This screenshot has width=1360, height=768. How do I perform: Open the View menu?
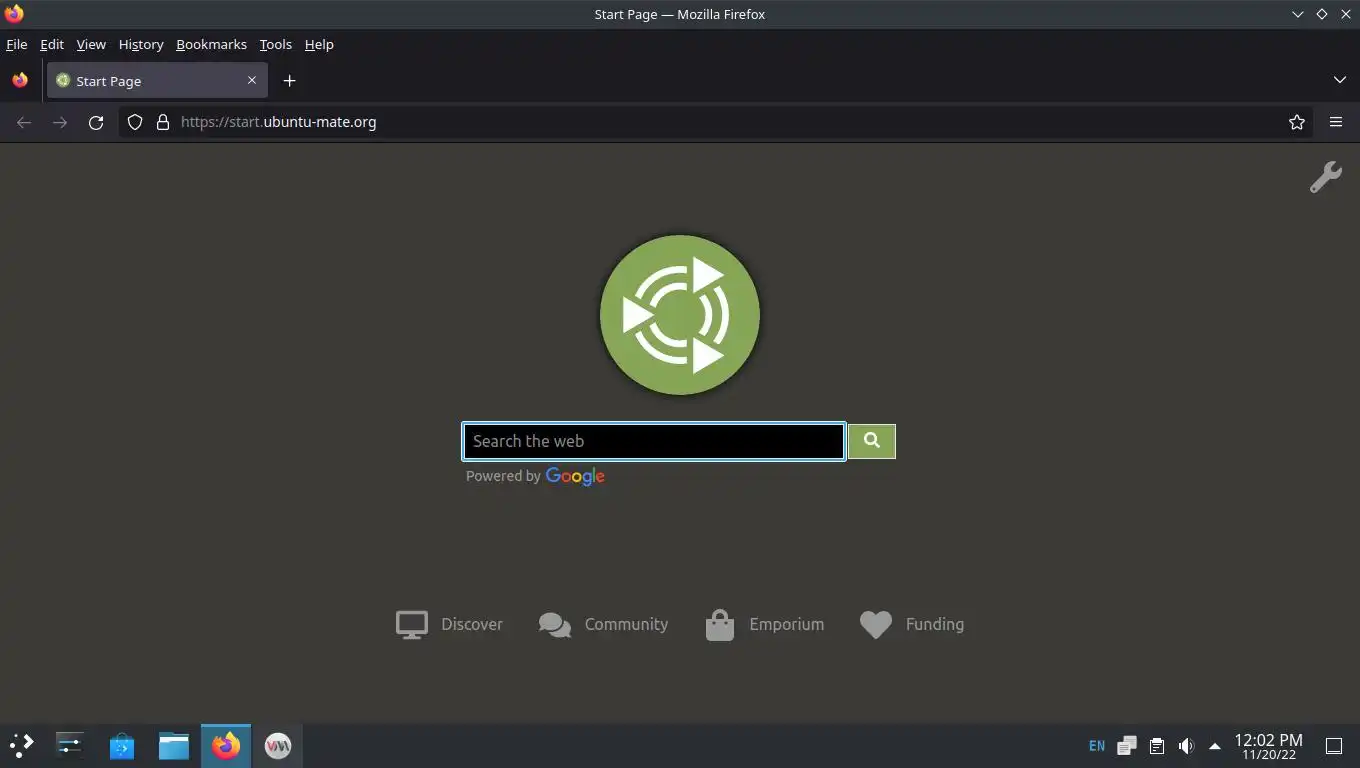91,44
